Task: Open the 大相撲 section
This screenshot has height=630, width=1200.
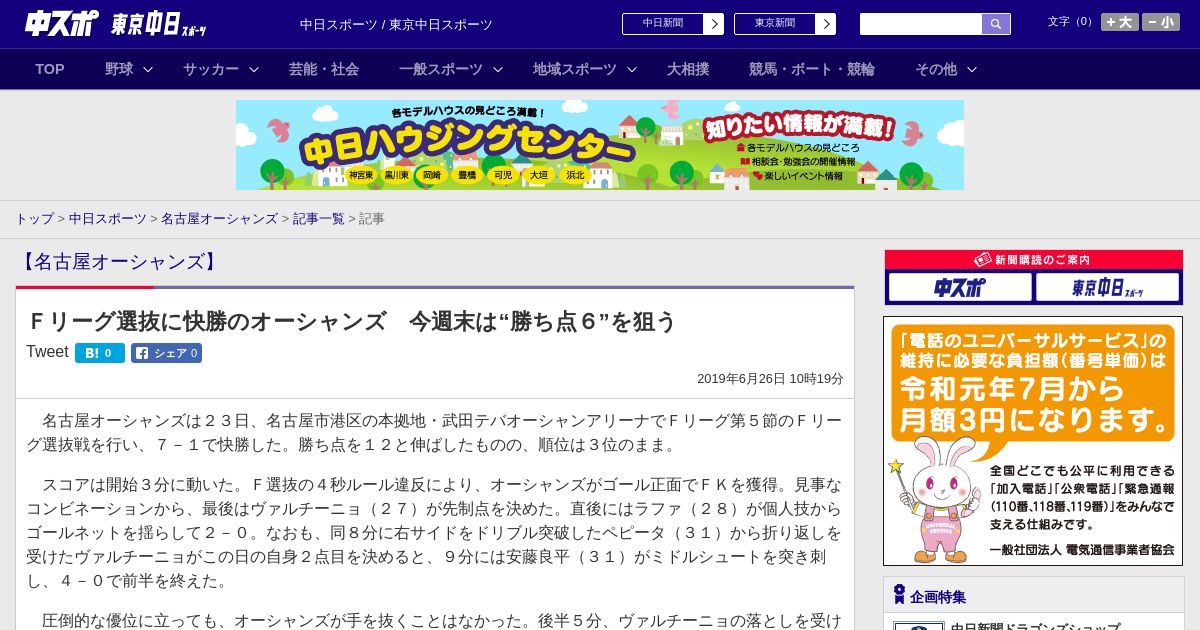Action: click(688, 69)
